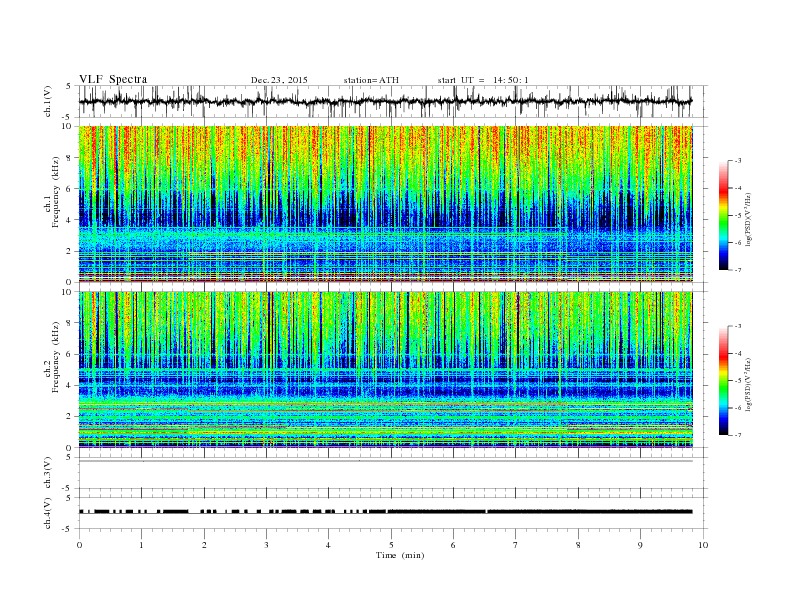The image size is (792, 612).
Task: Click the "10" minute time axis tick
Action: click(x=703, y=545)
